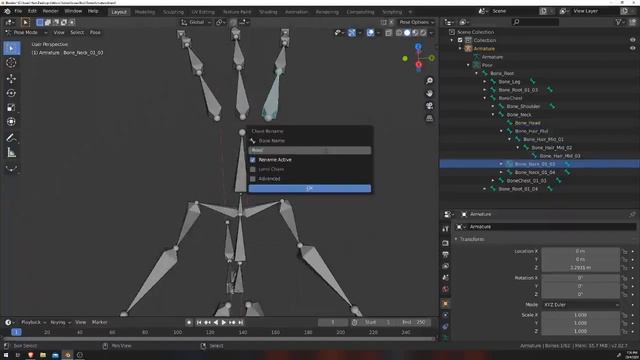Click the Scale X value slider
Screen dimensions: 640x360
click(x=580, y=315)
